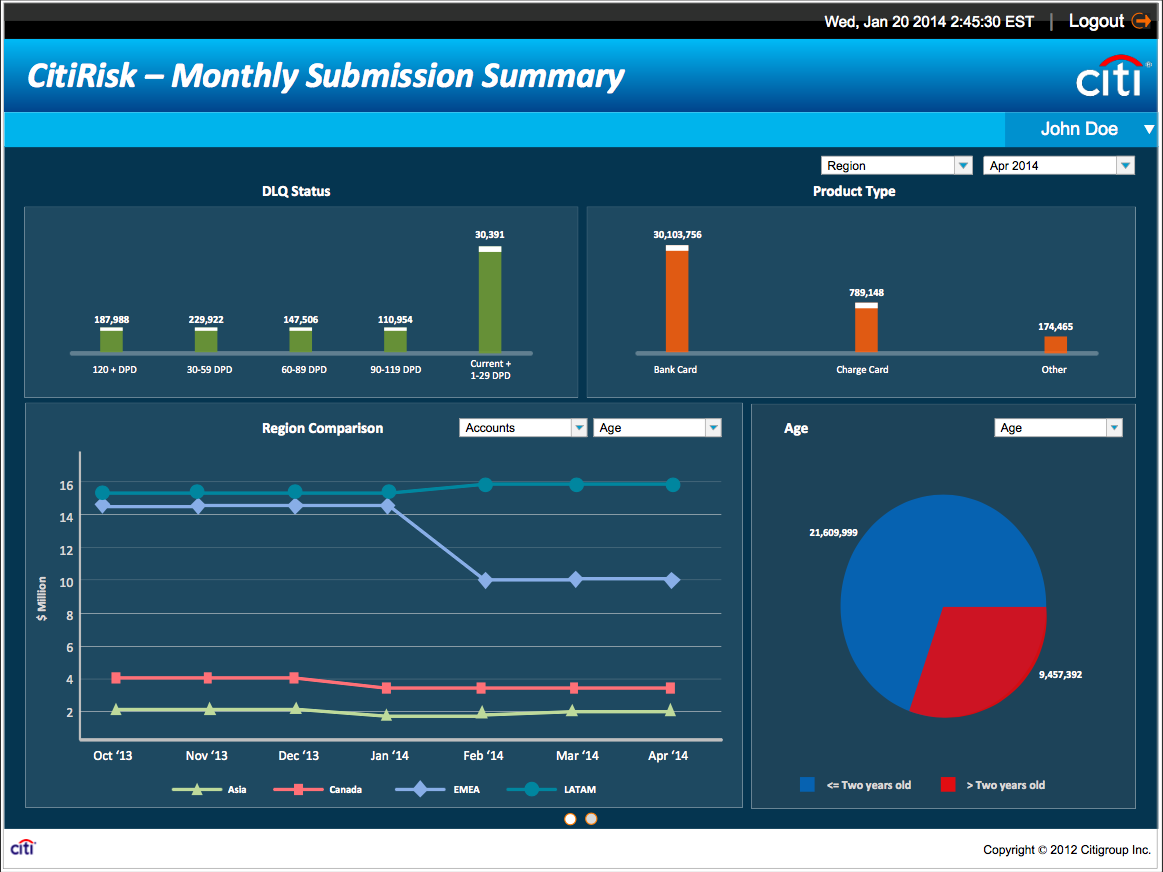
Task: Click the Region Comparison heading
Action: click(323, 428)
